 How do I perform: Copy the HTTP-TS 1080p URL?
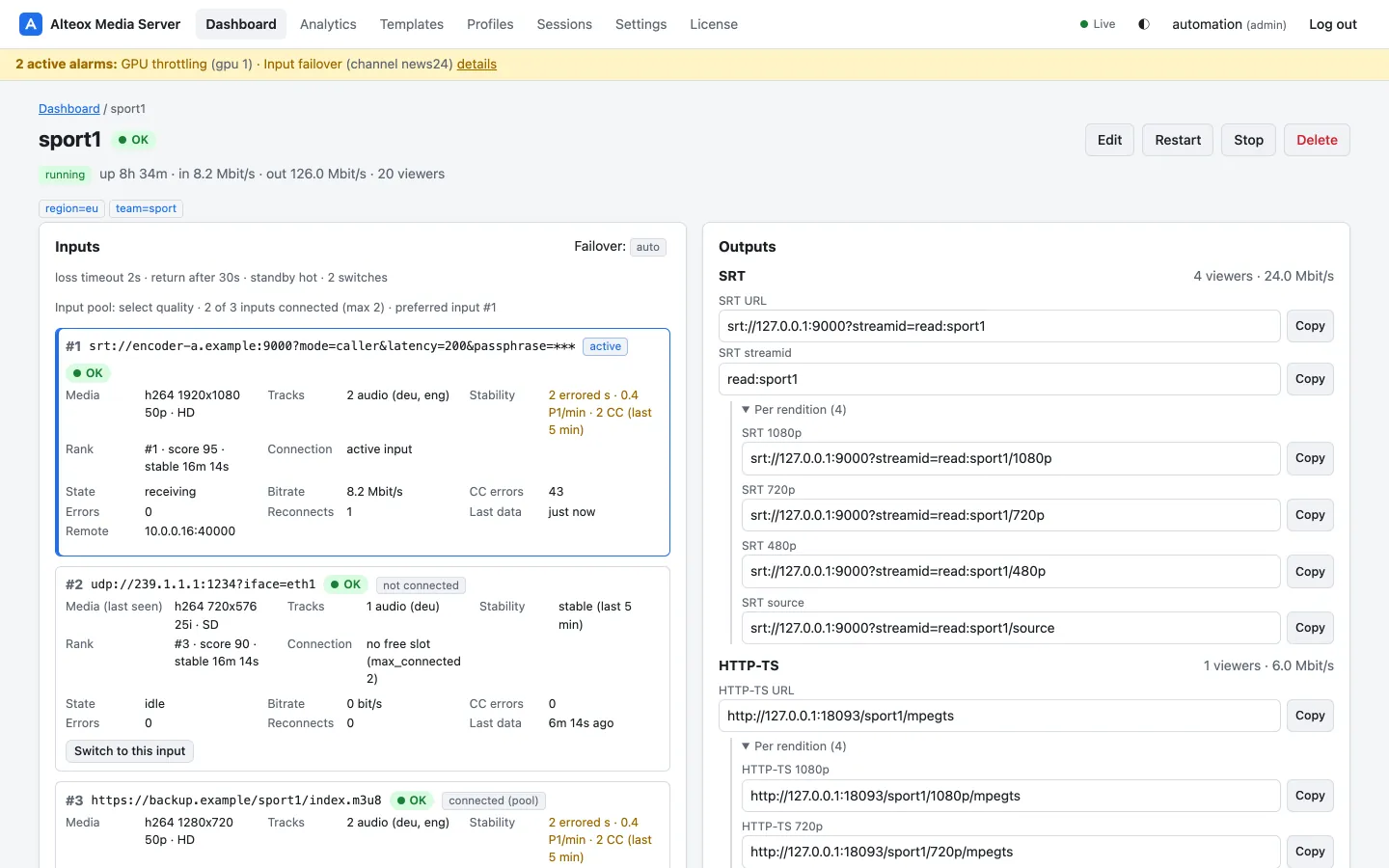pos(1310,796)
